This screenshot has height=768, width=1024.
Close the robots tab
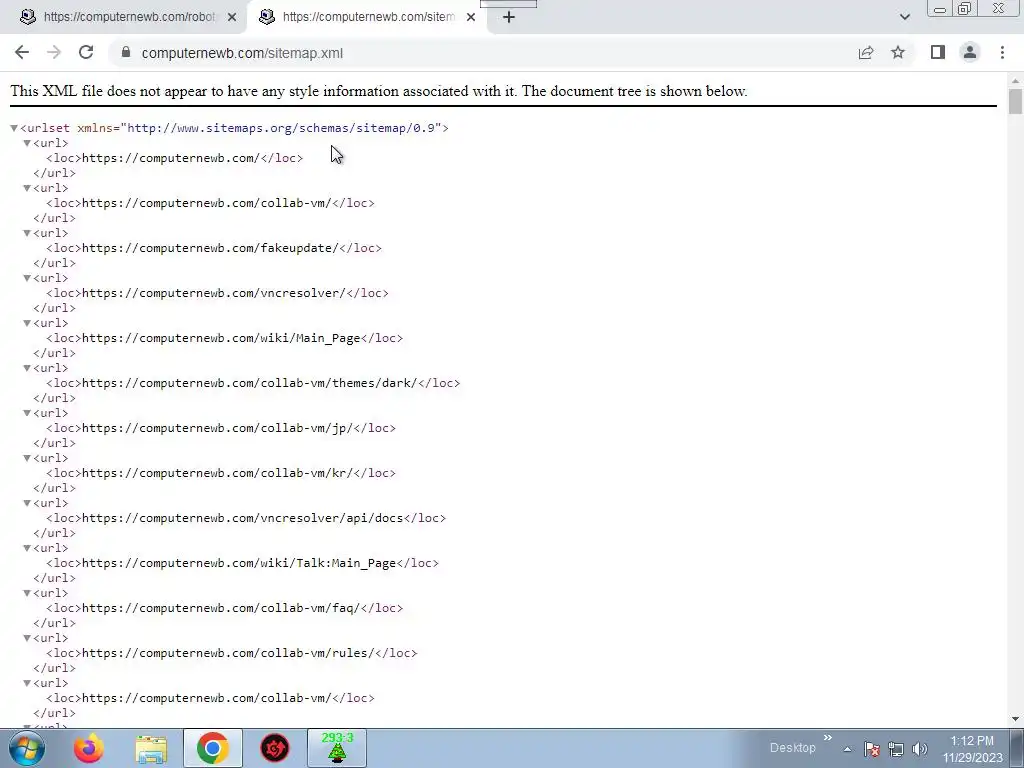click(x=232, y=17)
